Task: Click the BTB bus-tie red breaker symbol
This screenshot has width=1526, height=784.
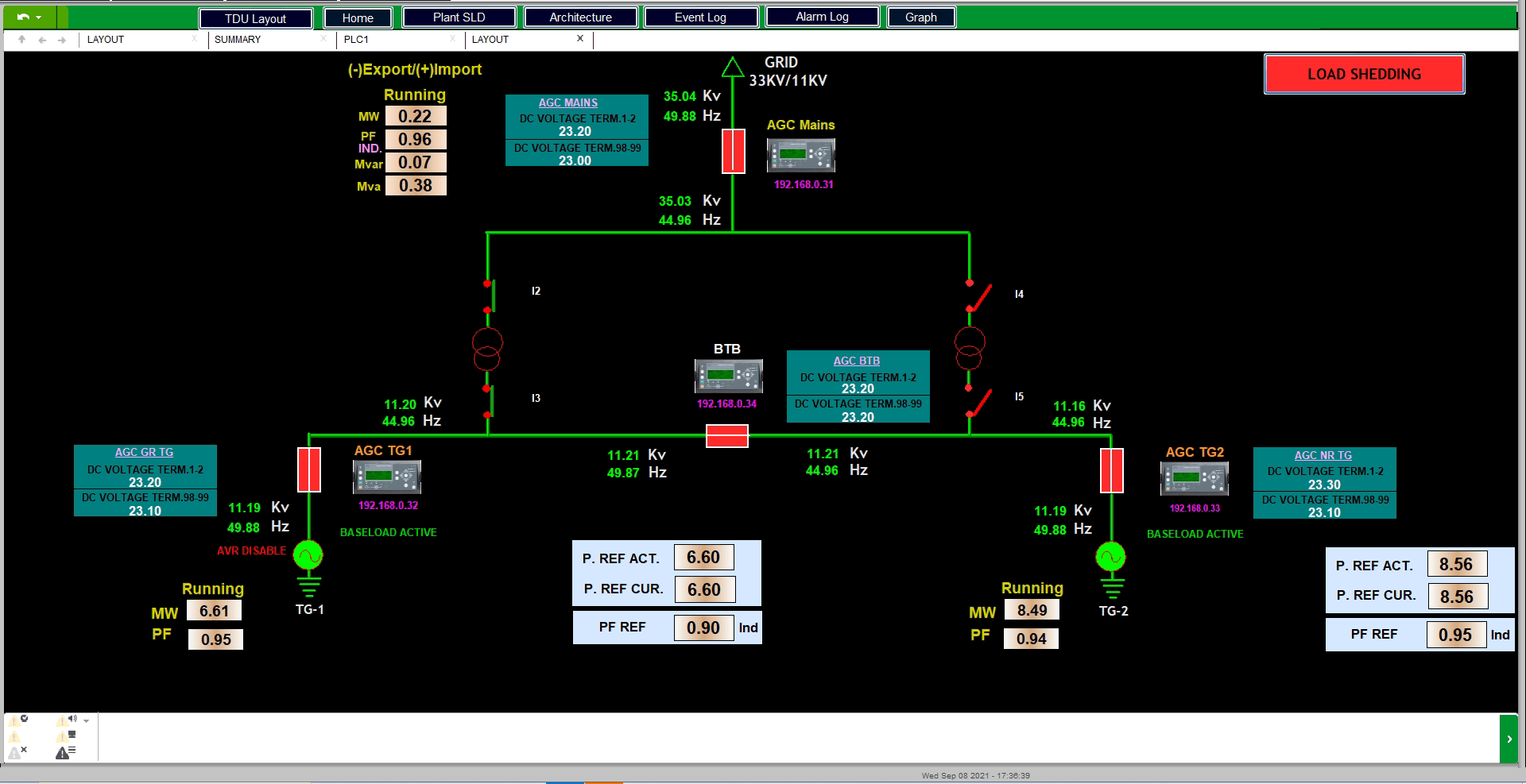Action: click(x=727, y=436)
